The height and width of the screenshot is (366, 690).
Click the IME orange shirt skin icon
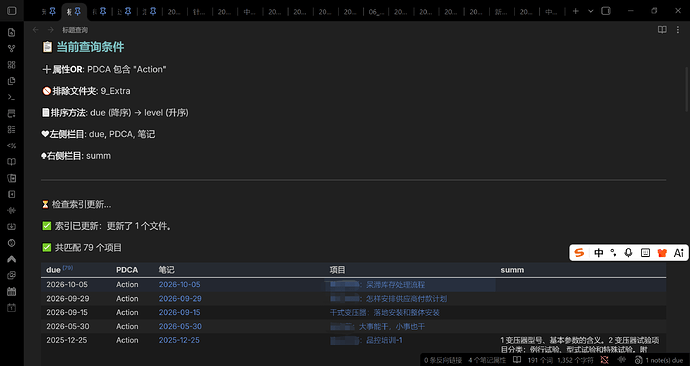[662, 253]
